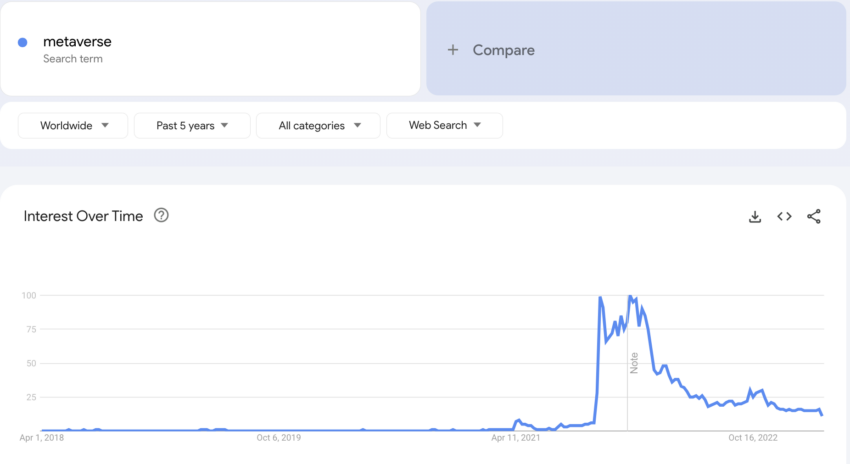
Task: Open the Interest Over Time help icon
Action: click(161, 216)
